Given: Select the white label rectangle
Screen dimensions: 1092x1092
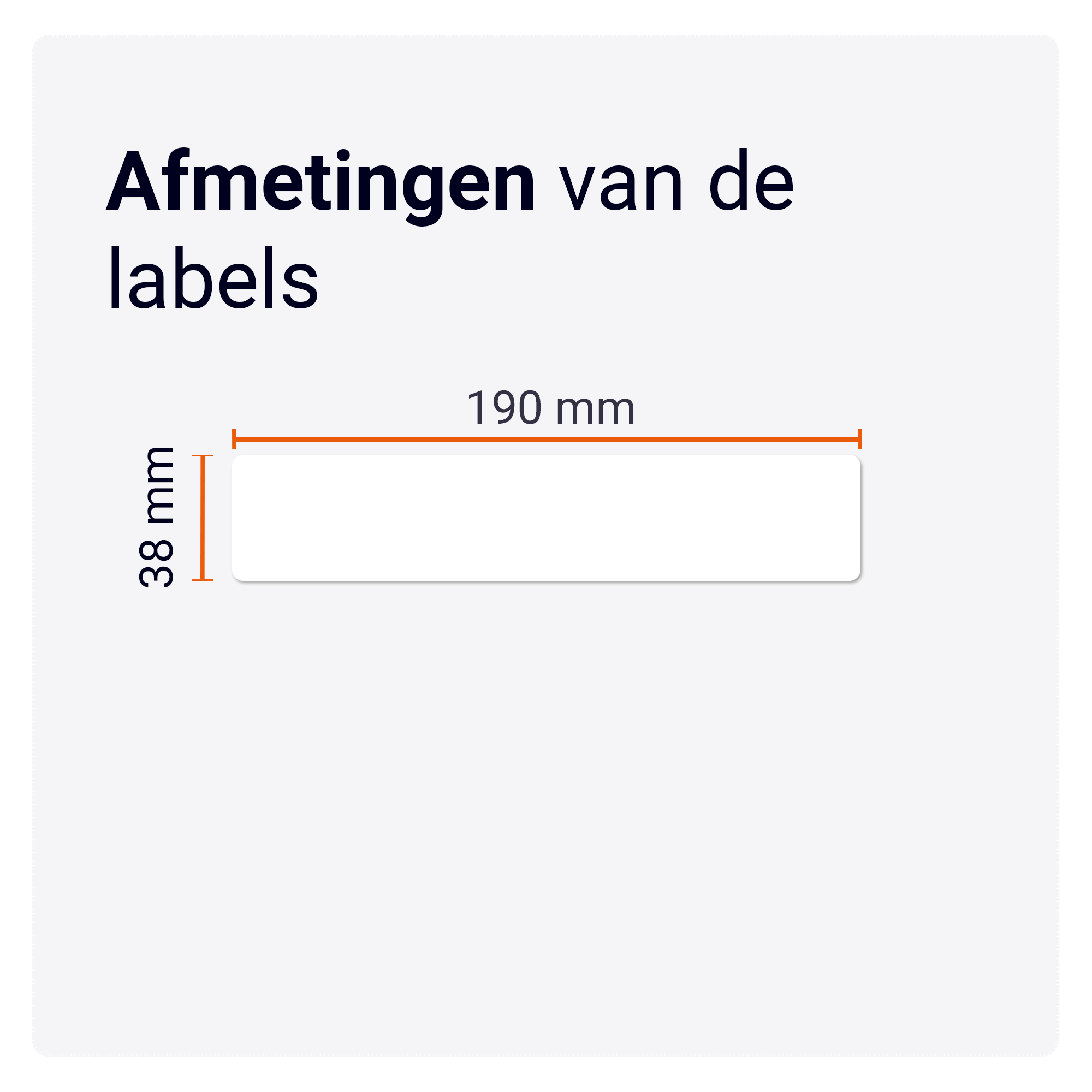Looking at the screenshot, I should pyautogui.click(x=546, y=518).
